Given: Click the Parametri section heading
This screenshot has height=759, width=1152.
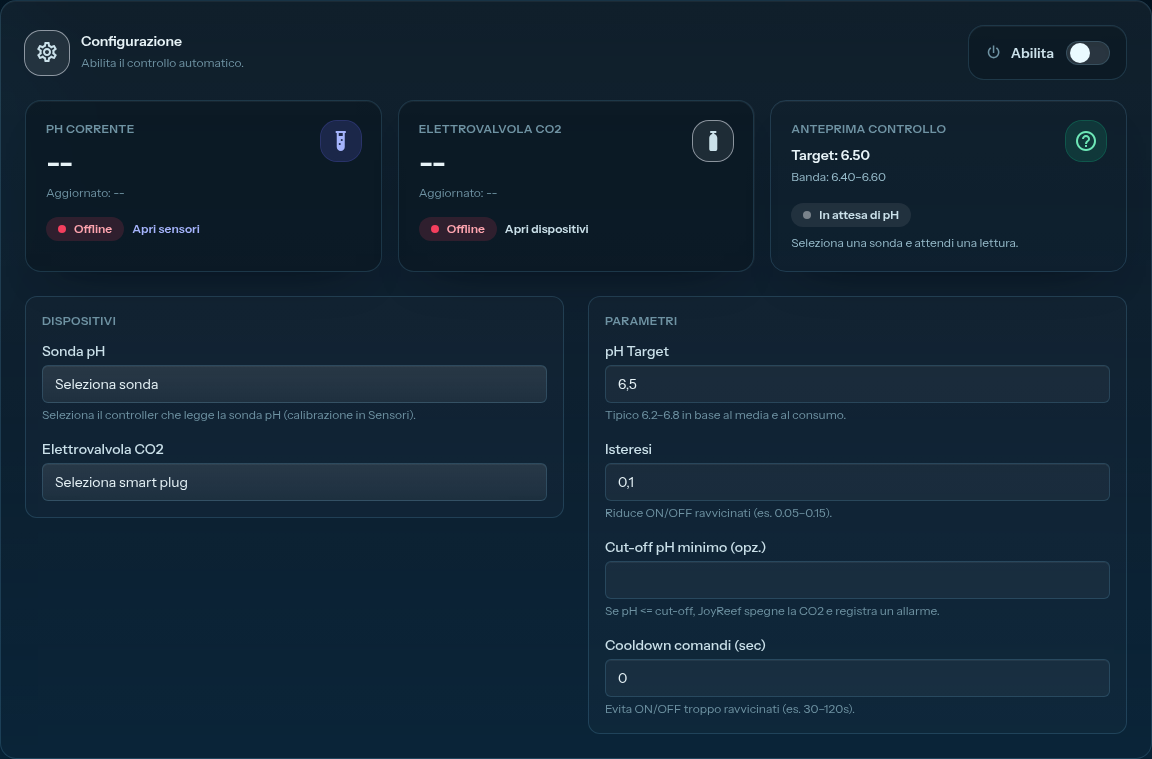Looking at the screenshot, I should click(x=641, y=321).
